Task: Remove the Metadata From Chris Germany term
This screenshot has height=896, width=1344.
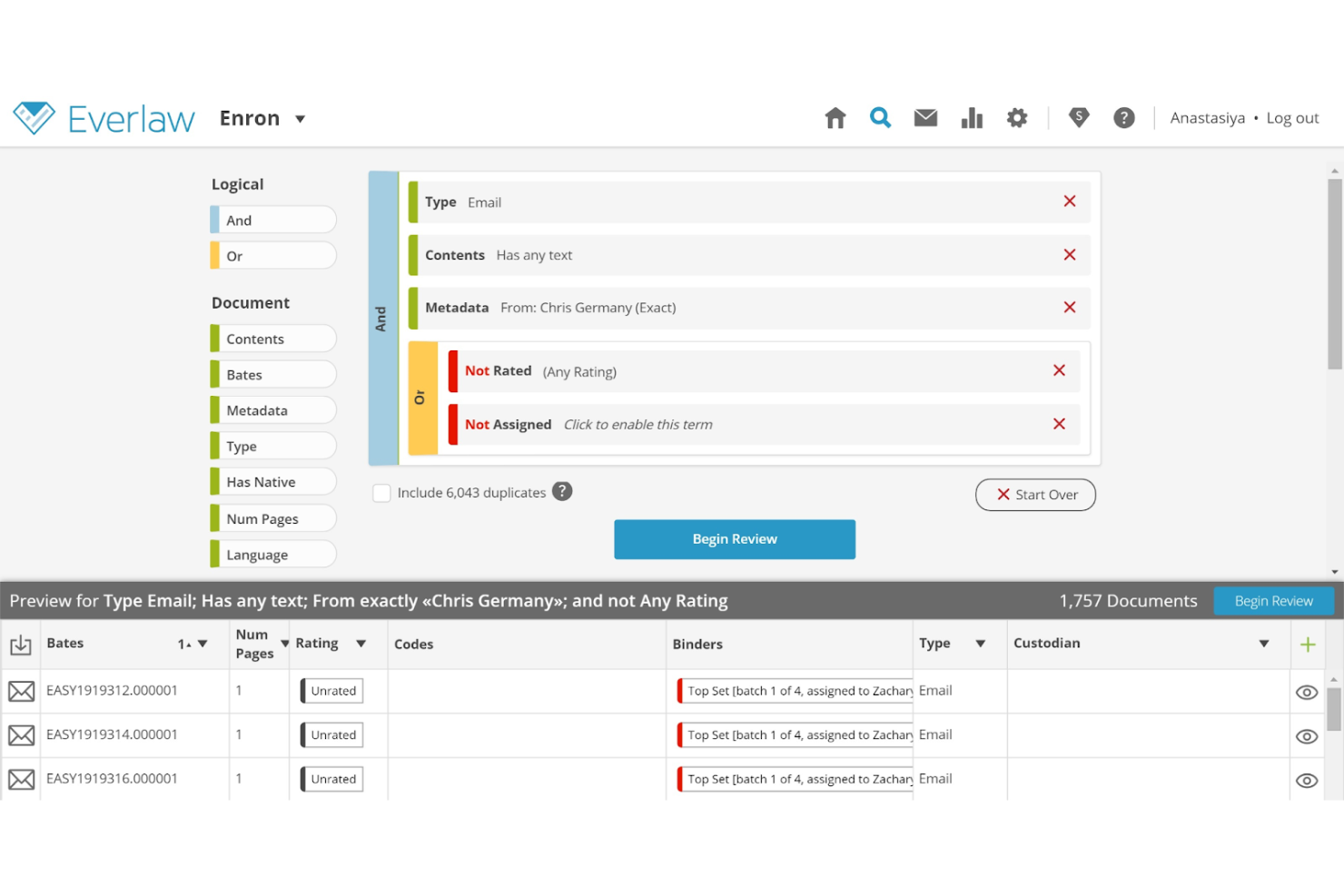Action: click(1070, 308)
